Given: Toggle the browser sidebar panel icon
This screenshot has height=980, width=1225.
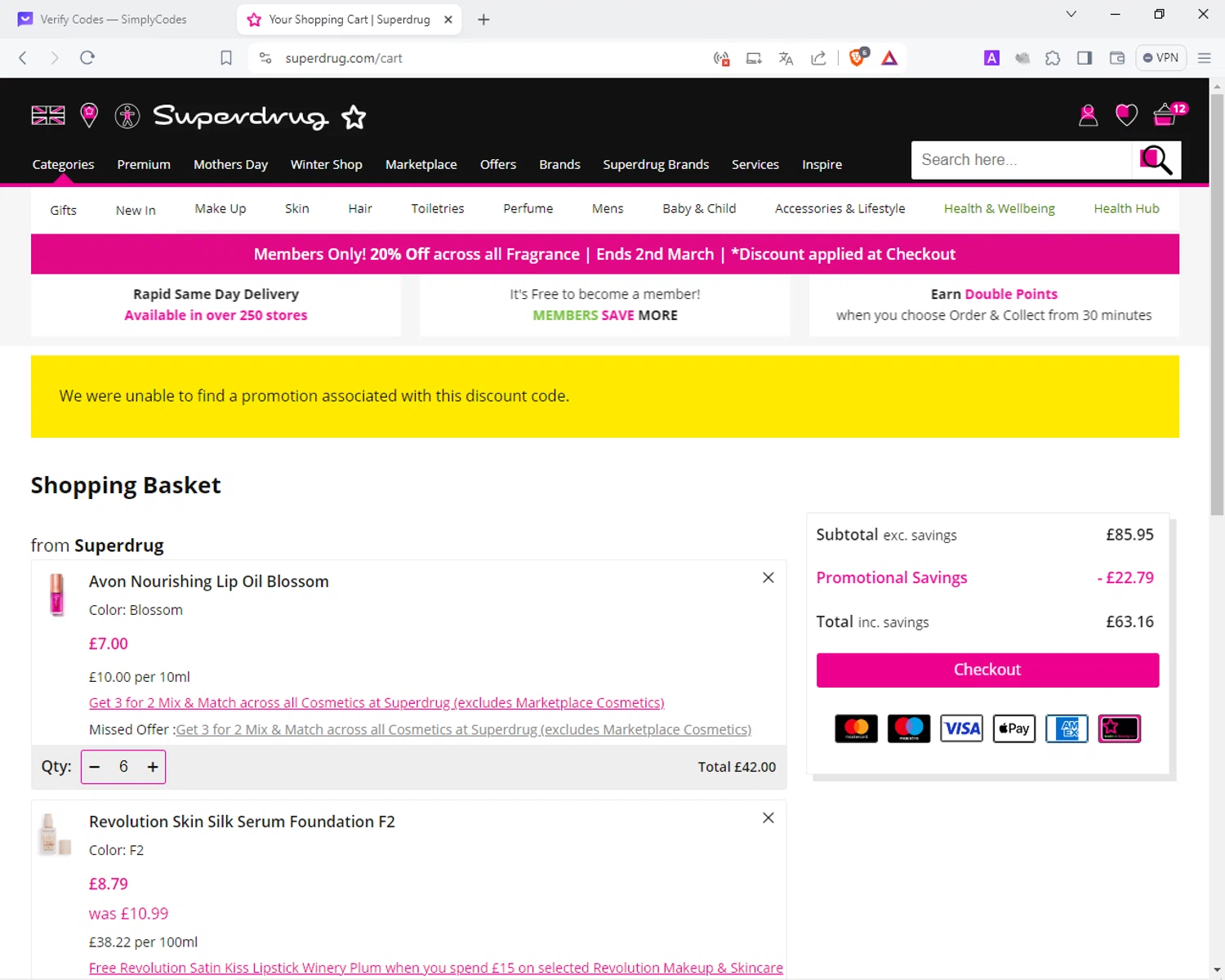Looking at the screenshot, I should pos(1085,58).
